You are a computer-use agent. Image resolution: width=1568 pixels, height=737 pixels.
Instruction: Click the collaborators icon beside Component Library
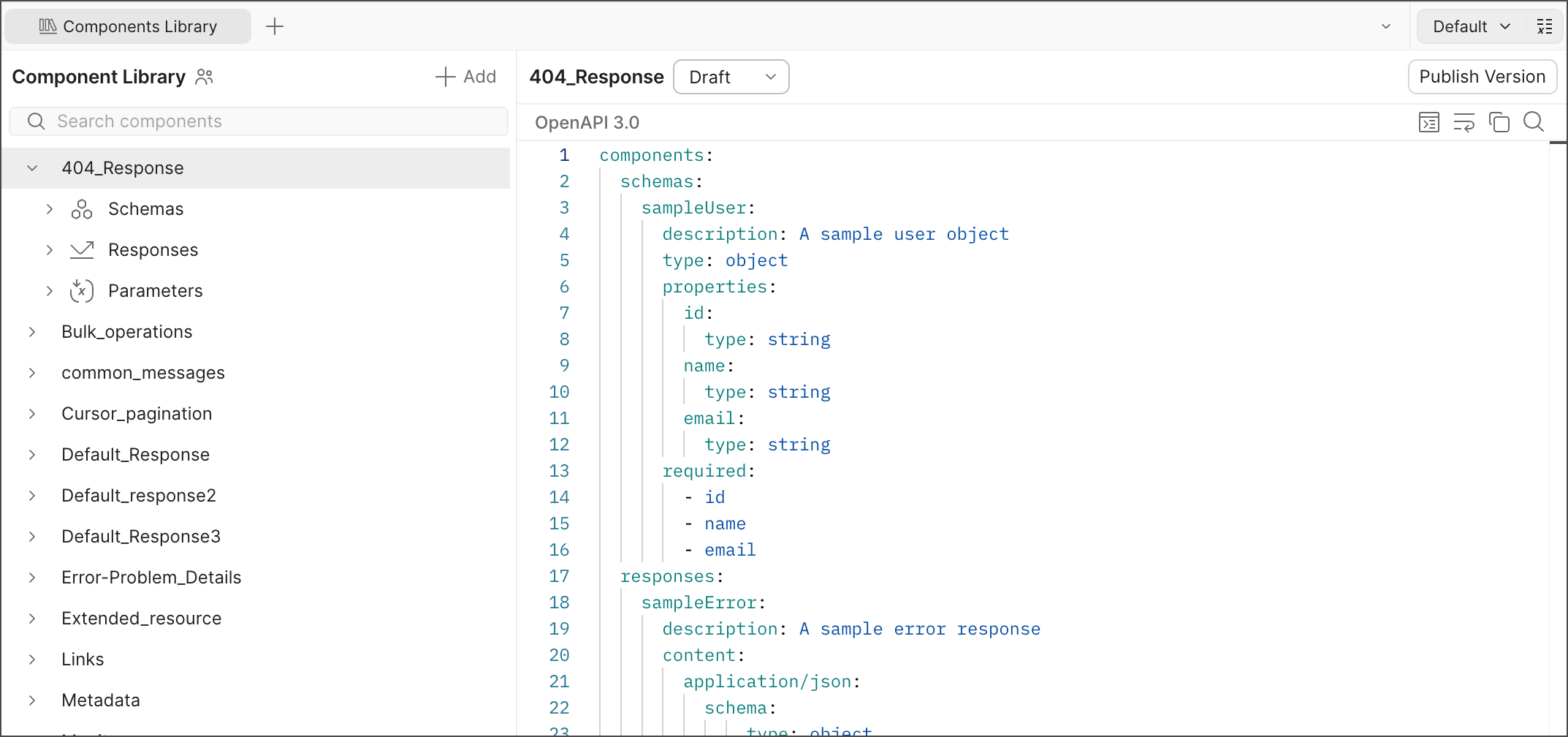(205, 77)
